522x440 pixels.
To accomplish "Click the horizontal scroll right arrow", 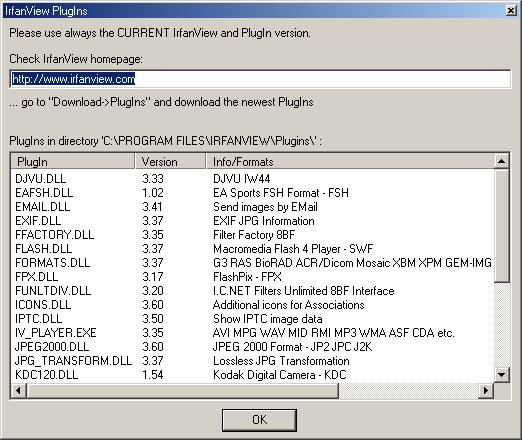I will [486, 390].
